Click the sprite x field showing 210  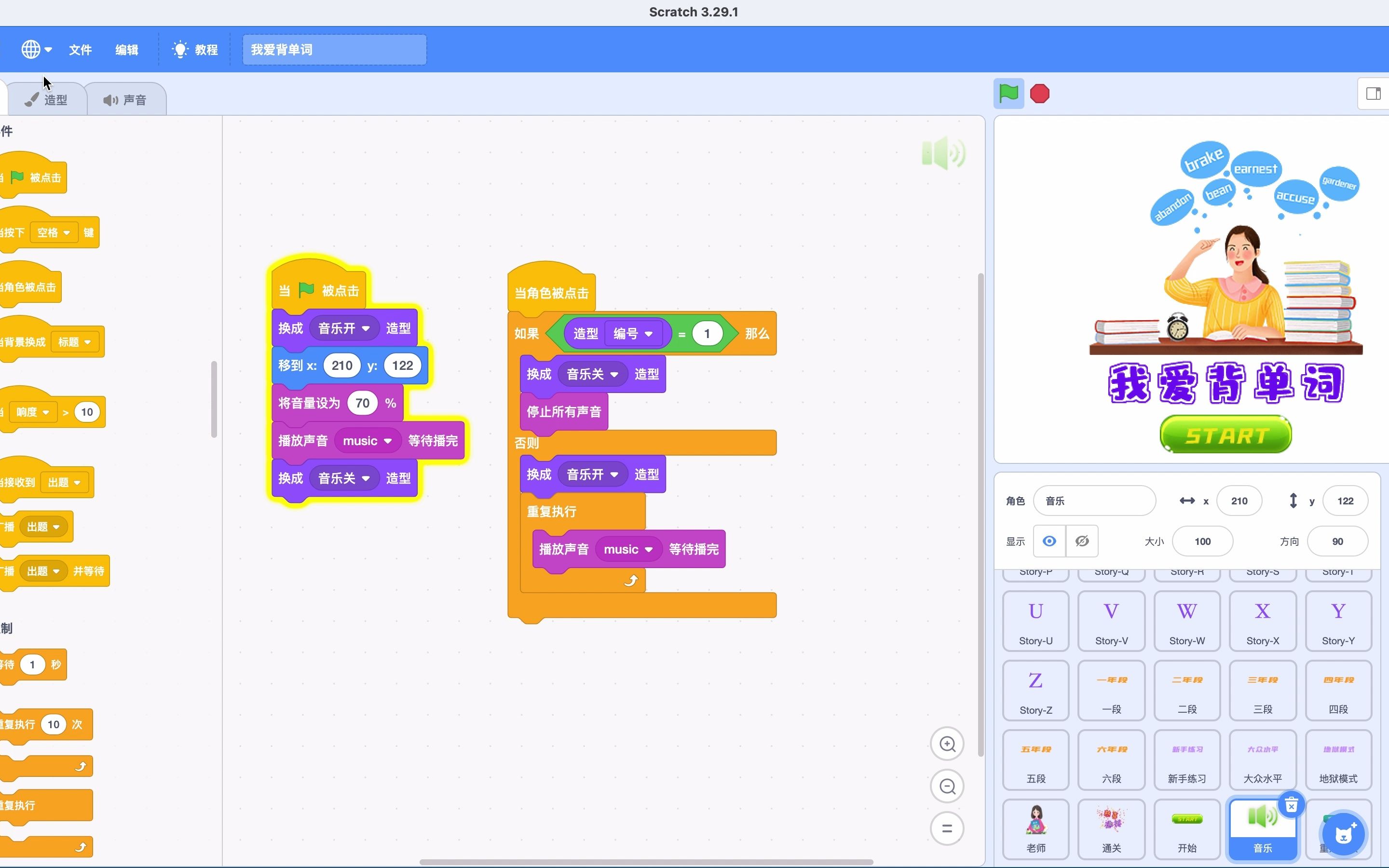[1239, 501]
